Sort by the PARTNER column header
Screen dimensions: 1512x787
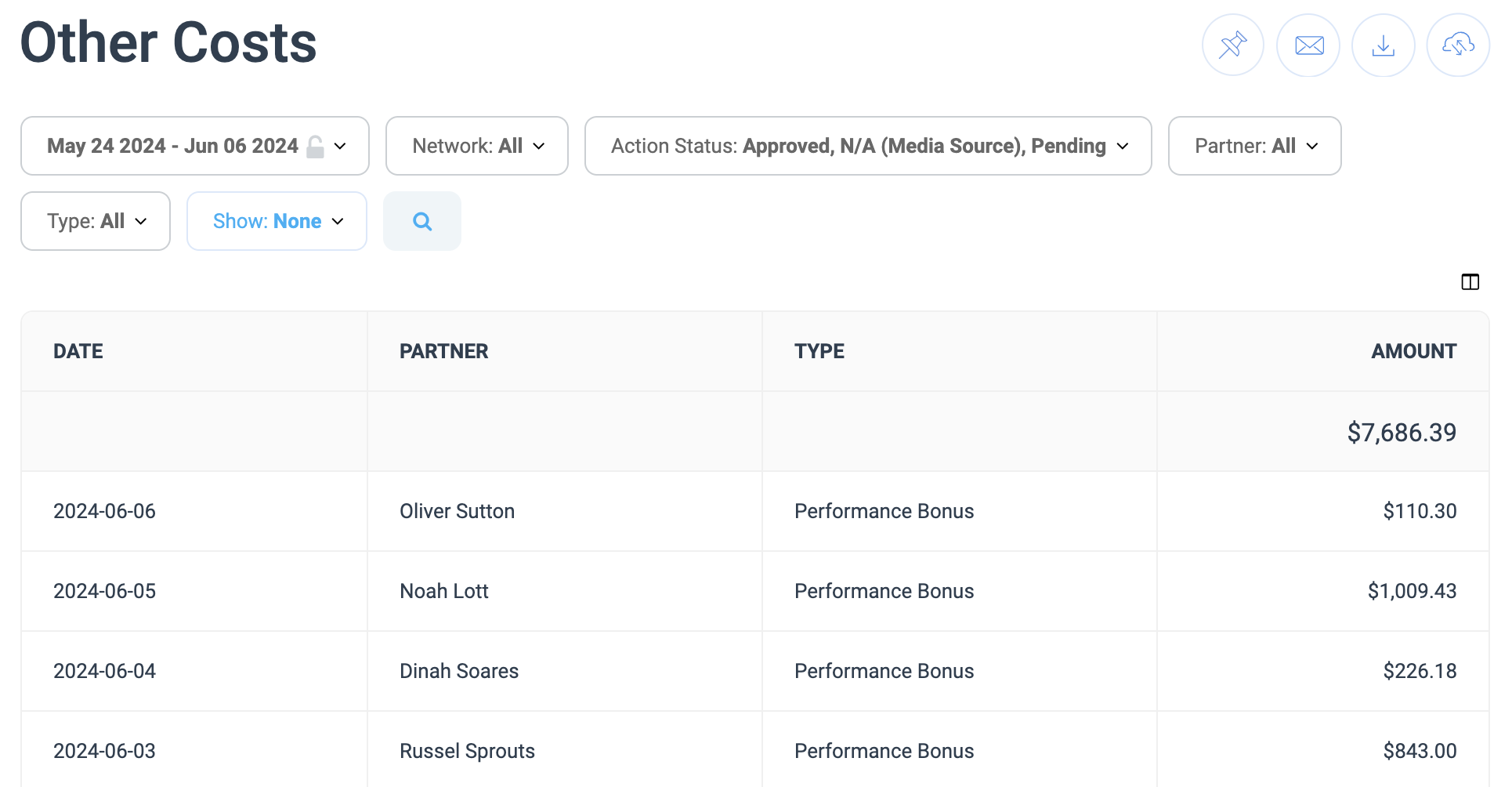pyautogui.click(x=443, y=351)
